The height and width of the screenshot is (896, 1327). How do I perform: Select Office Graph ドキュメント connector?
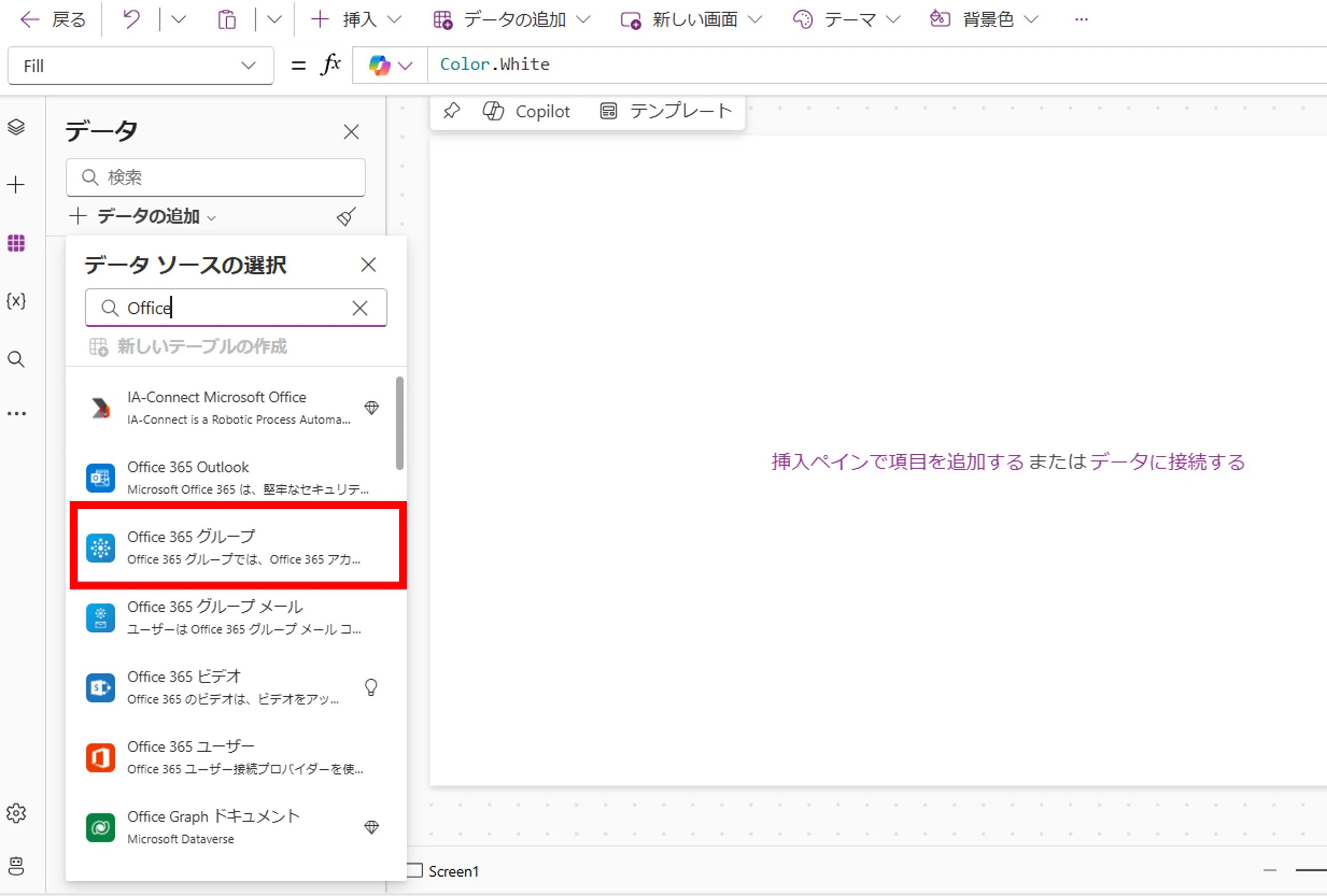(x=236, y=828)
